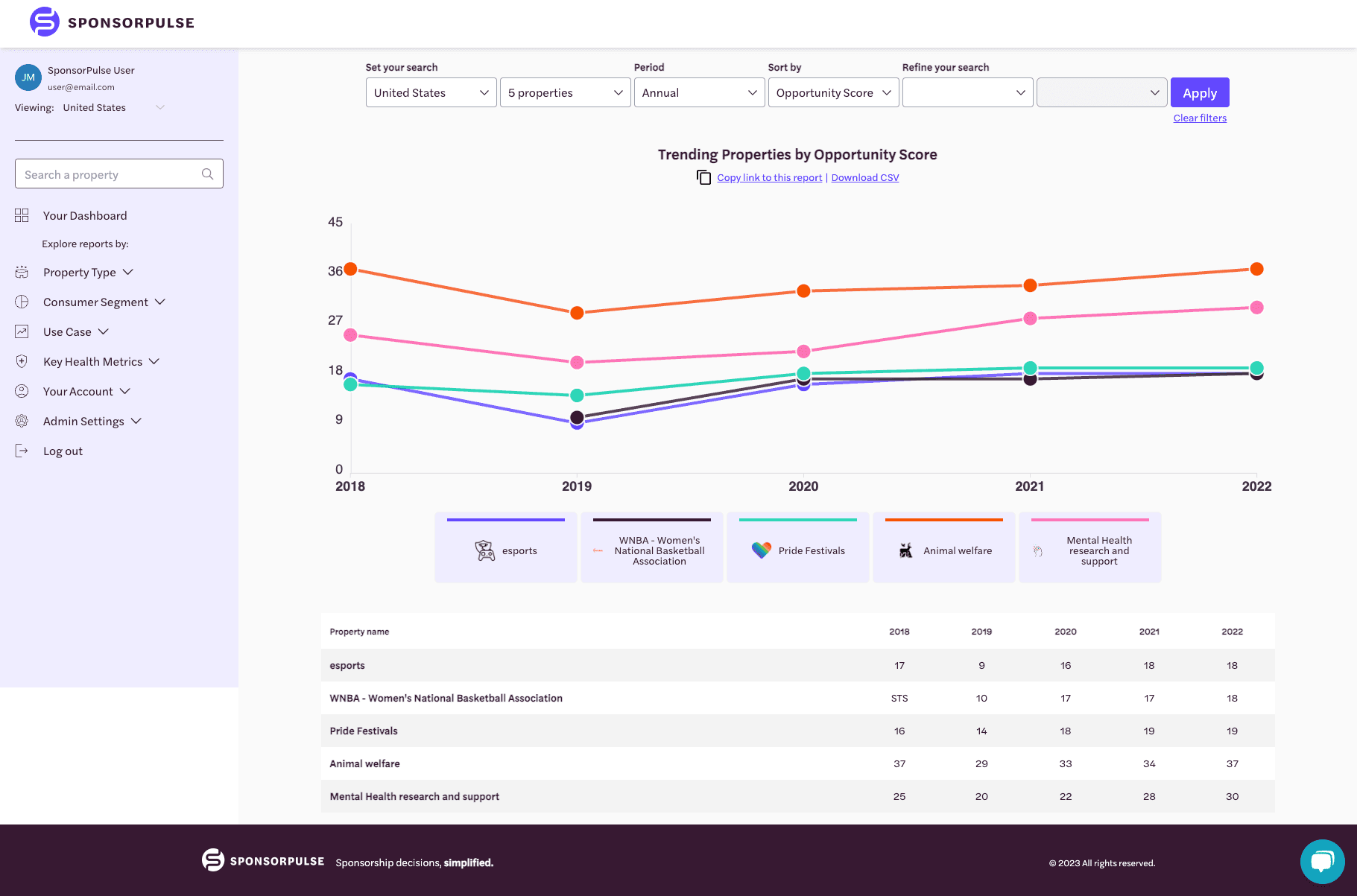The width and height of the screenshot is (1357, 896).
Task: Click the SponsorPulse logo in header
Action: [x=112, y=22]
